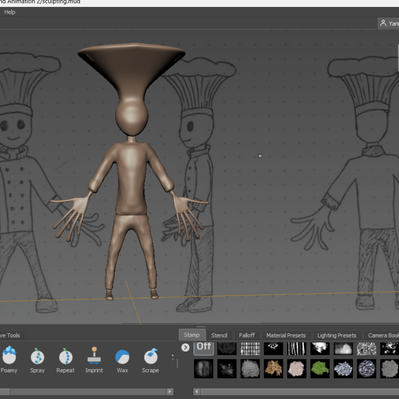
Task: Select the Scrape sculpt tool
Action: tap(150, 360)
